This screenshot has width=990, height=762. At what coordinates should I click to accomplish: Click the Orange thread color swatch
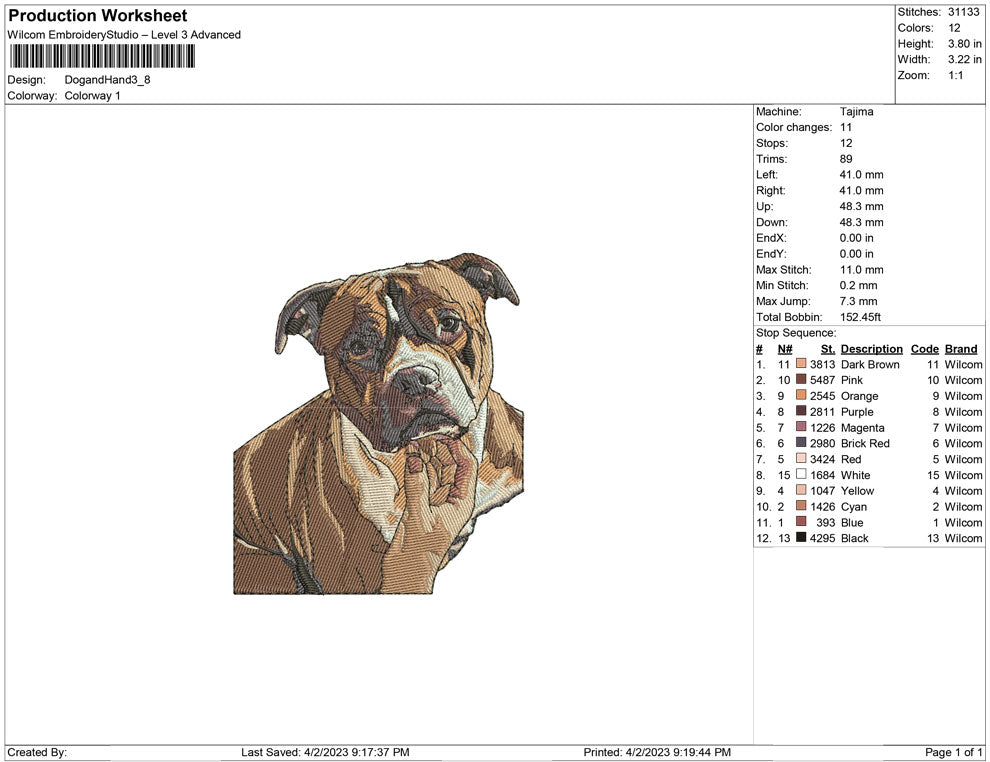click(x=801, y=395)
